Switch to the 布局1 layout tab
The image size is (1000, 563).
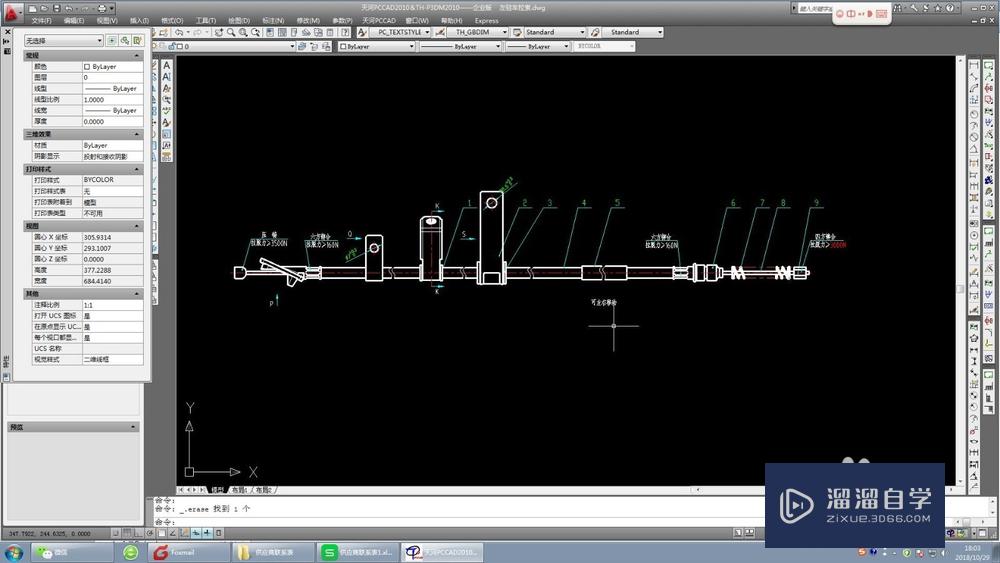tap(239, 490)
